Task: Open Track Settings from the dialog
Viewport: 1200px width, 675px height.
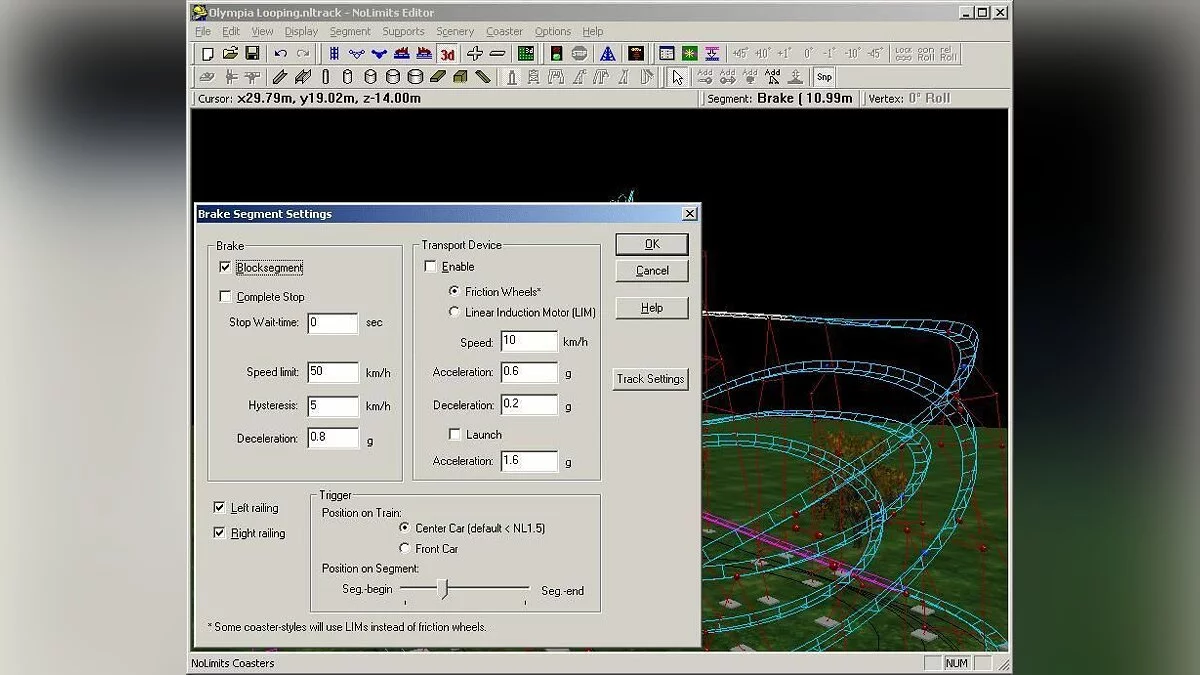Action: (650, 379)
